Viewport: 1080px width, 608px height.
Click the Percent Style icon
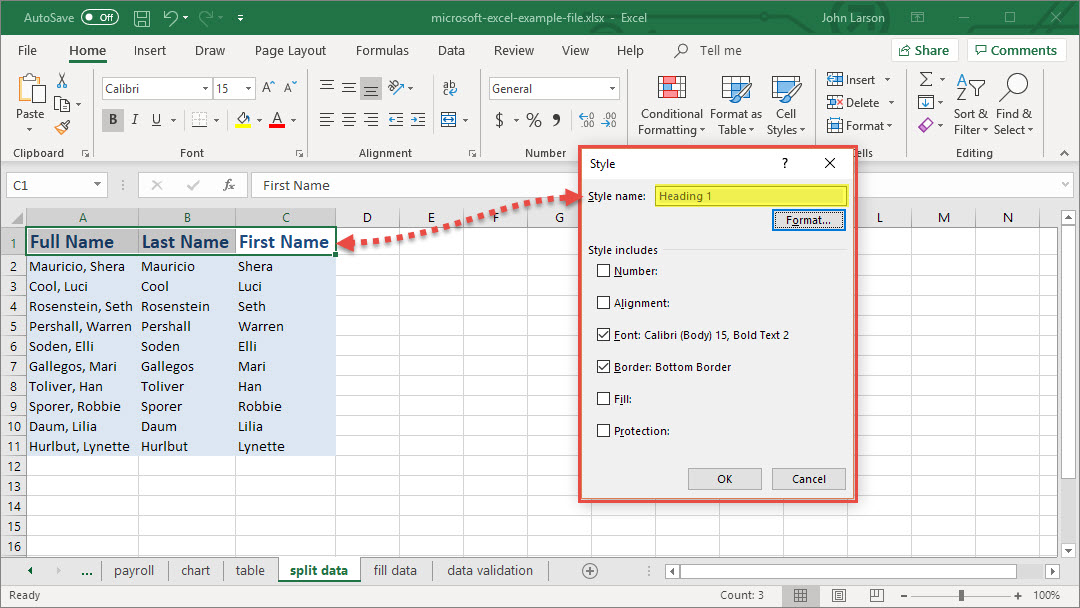(x=534, y=120)
